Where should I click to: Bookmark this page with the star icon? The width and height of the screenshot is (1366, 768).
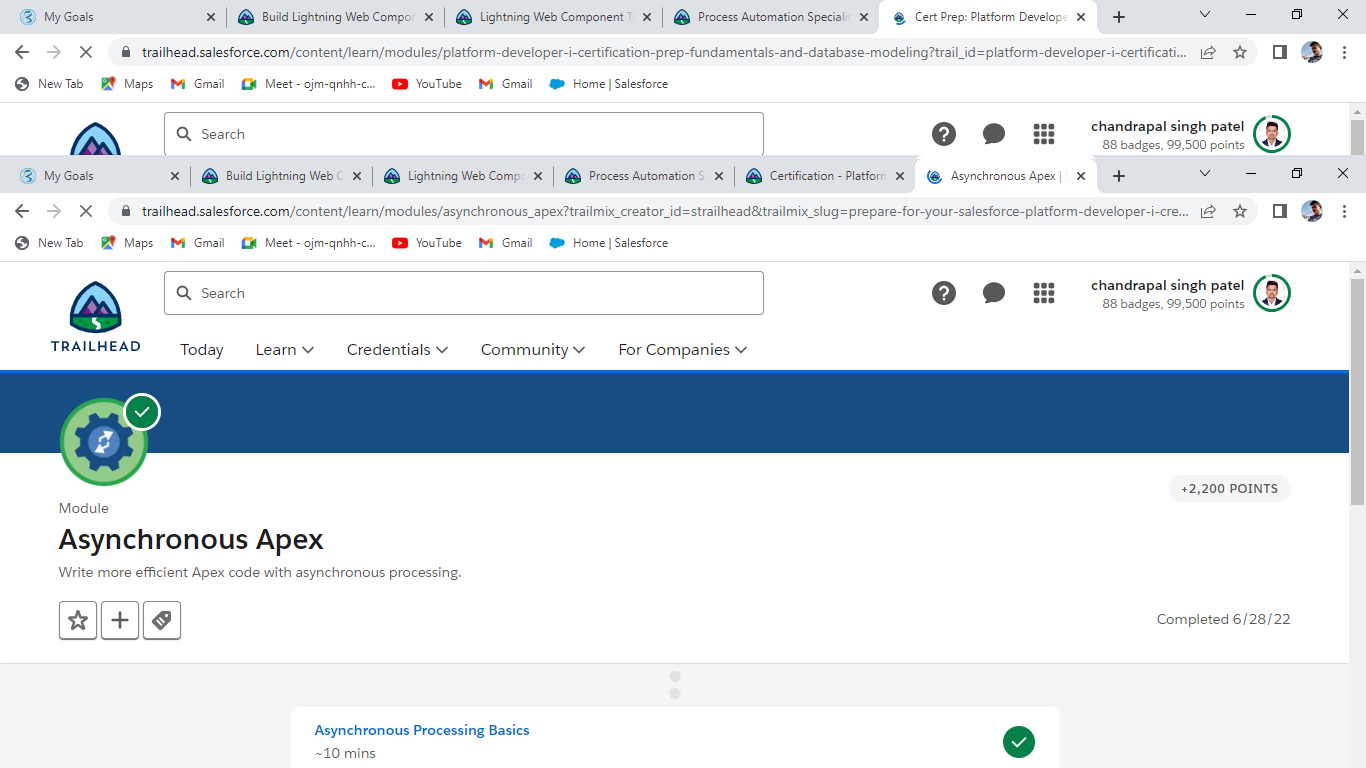(1240, 211)
